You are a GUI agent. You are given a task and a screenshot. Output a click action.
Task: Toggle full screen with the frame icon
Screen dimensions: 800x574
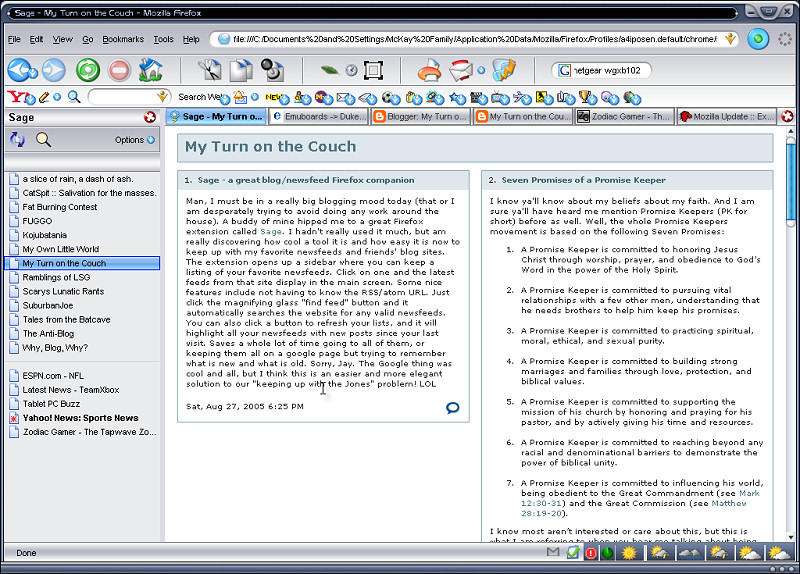pyautogui.click(x=373, y=70)
